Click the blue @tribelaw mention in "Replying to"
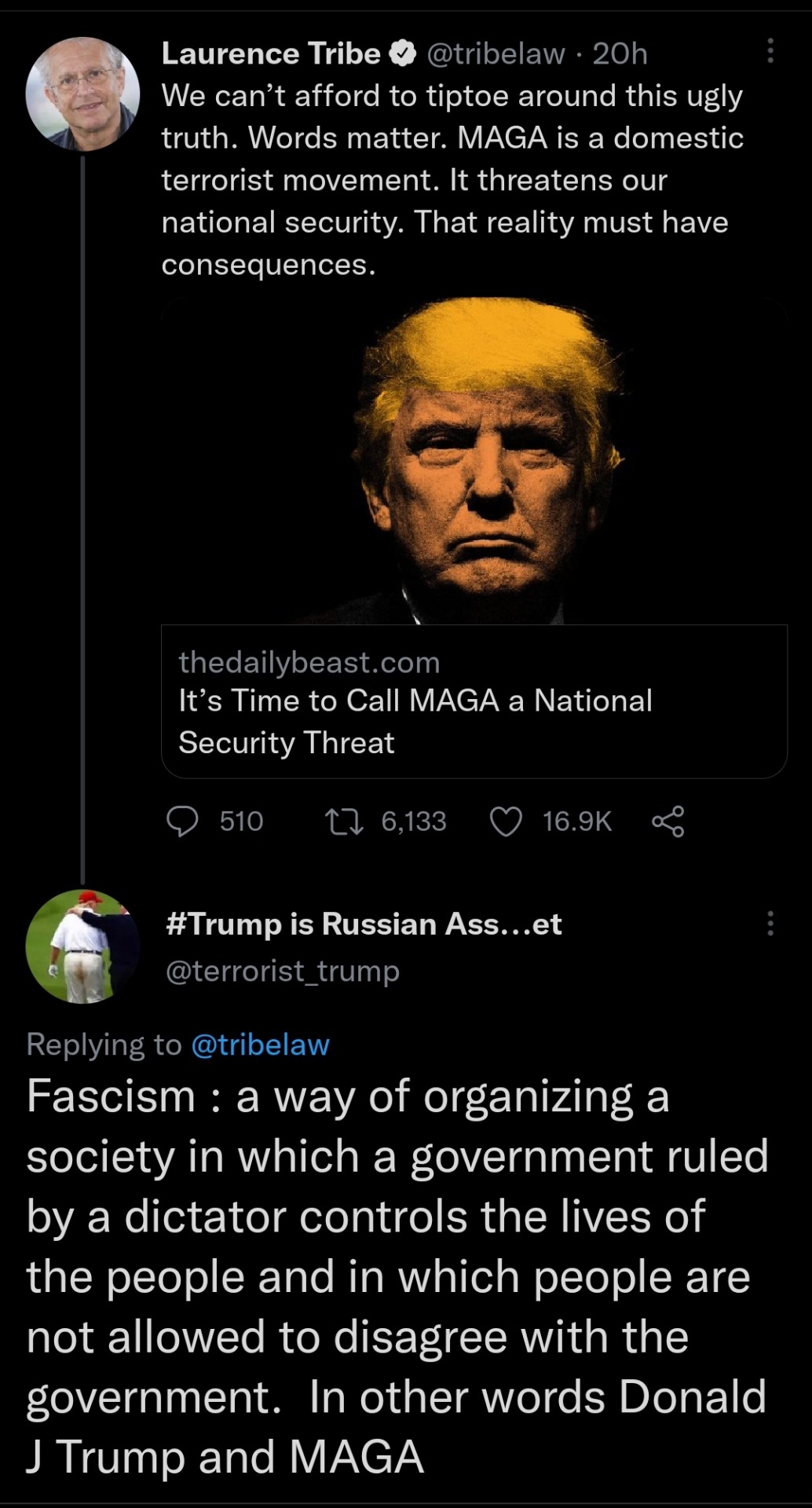 click(x=260, y=1045)
